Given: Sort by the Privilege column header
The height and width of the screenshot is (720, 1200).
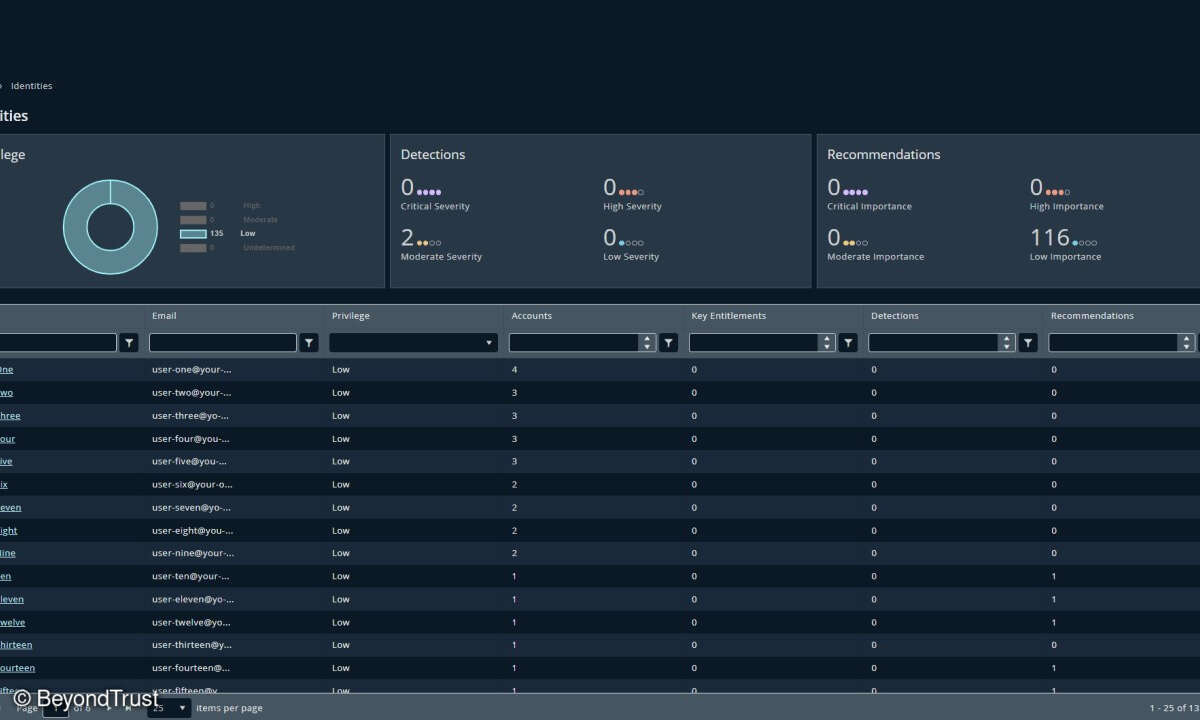Looking at the screenshot, I should click(351, 316).
